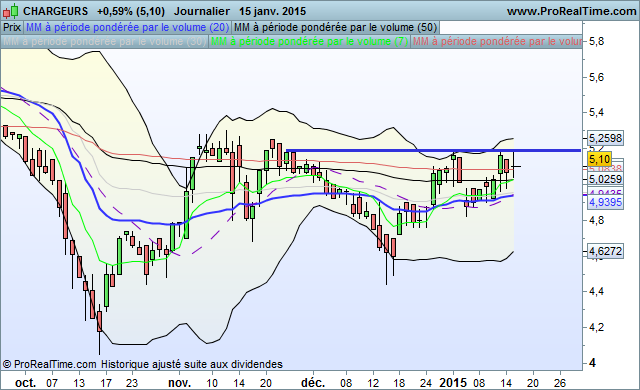Screen dimensions: 640x390
Task: Click the 5,0259 price label on axis
Action: coord(606,179)
